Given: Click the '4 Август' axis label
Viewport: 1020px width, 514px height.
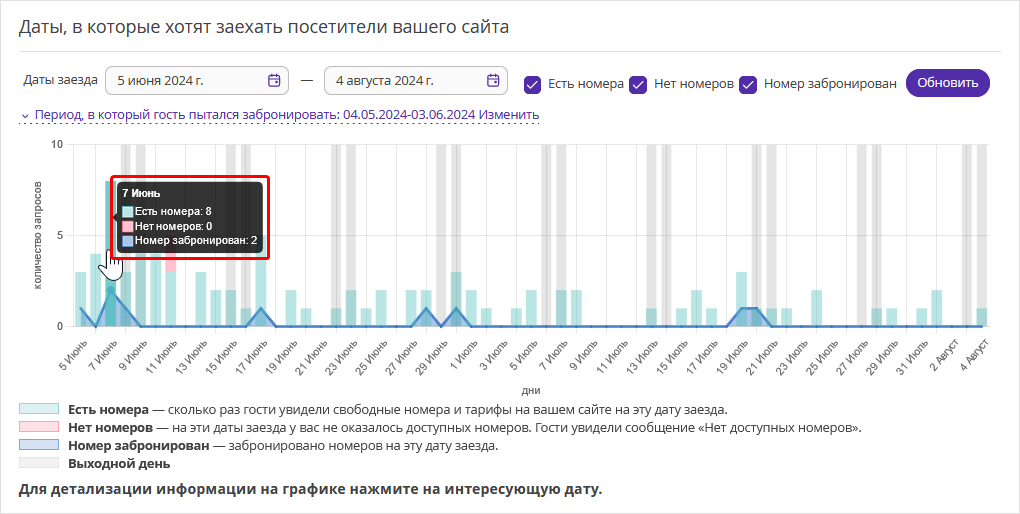Looking at the screenshot, I should pyautogui.click(x=972, y=354).
